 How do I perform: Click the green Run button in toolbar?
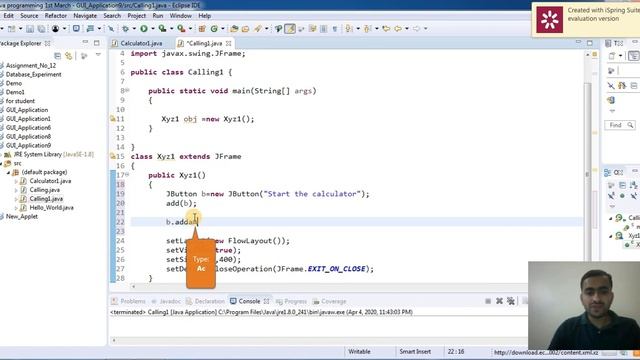(x=144, y=29)
